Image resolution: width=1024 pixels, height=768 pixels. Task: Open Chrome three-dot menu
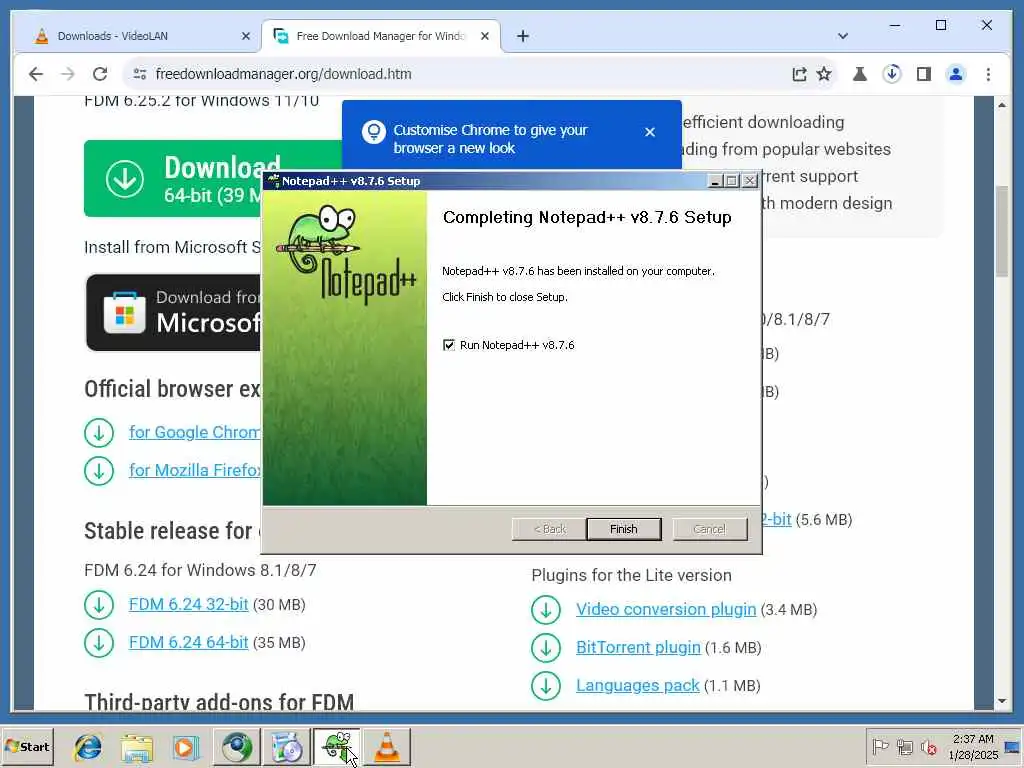(x=988, y=74)
